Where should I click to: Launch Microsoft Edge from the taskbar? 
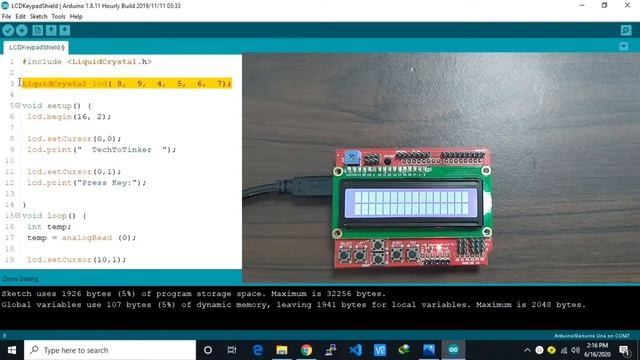coord(257,350)
